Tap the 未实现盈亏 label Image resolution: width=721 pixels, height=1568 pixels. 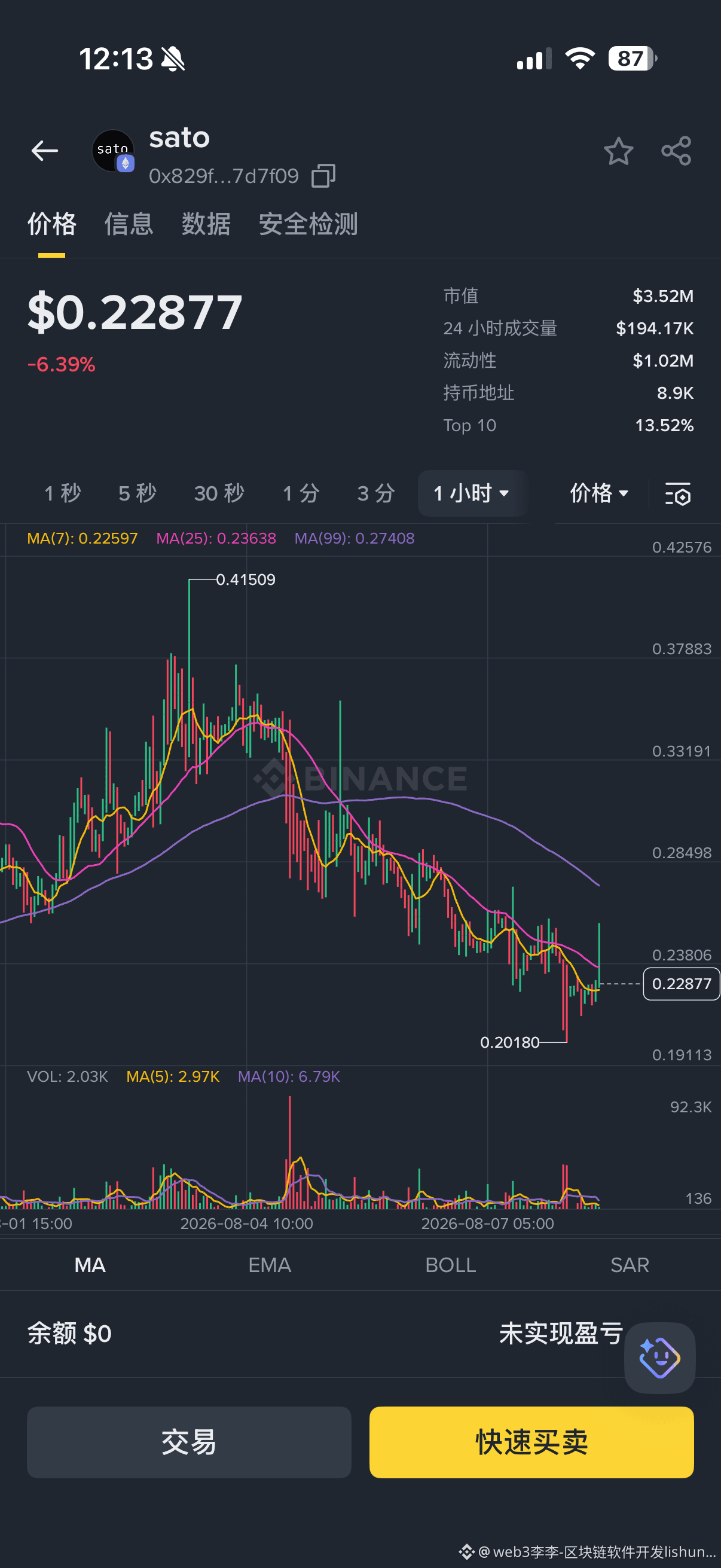[561, 1334]
